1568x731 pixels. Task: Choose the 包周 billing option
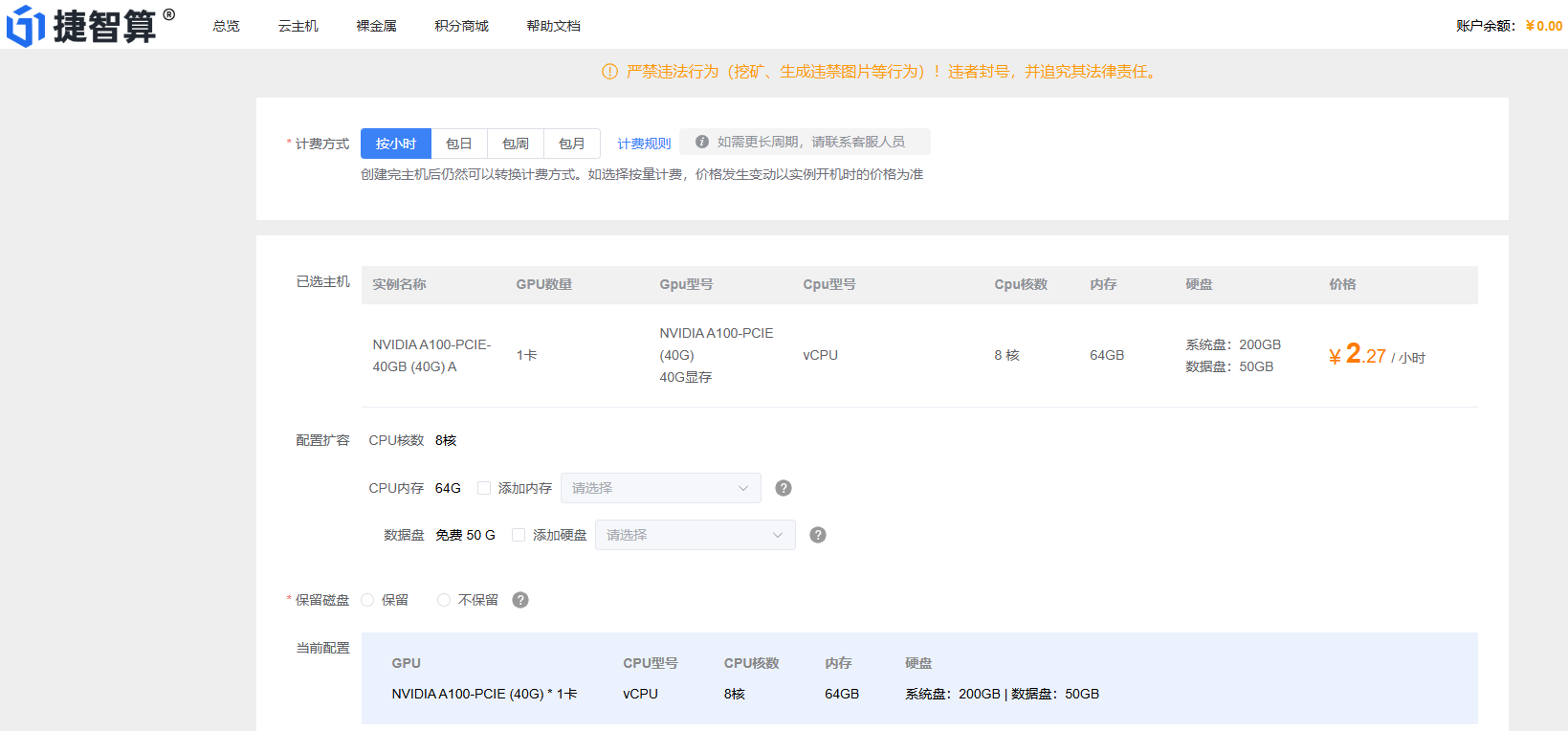(516, 144)
